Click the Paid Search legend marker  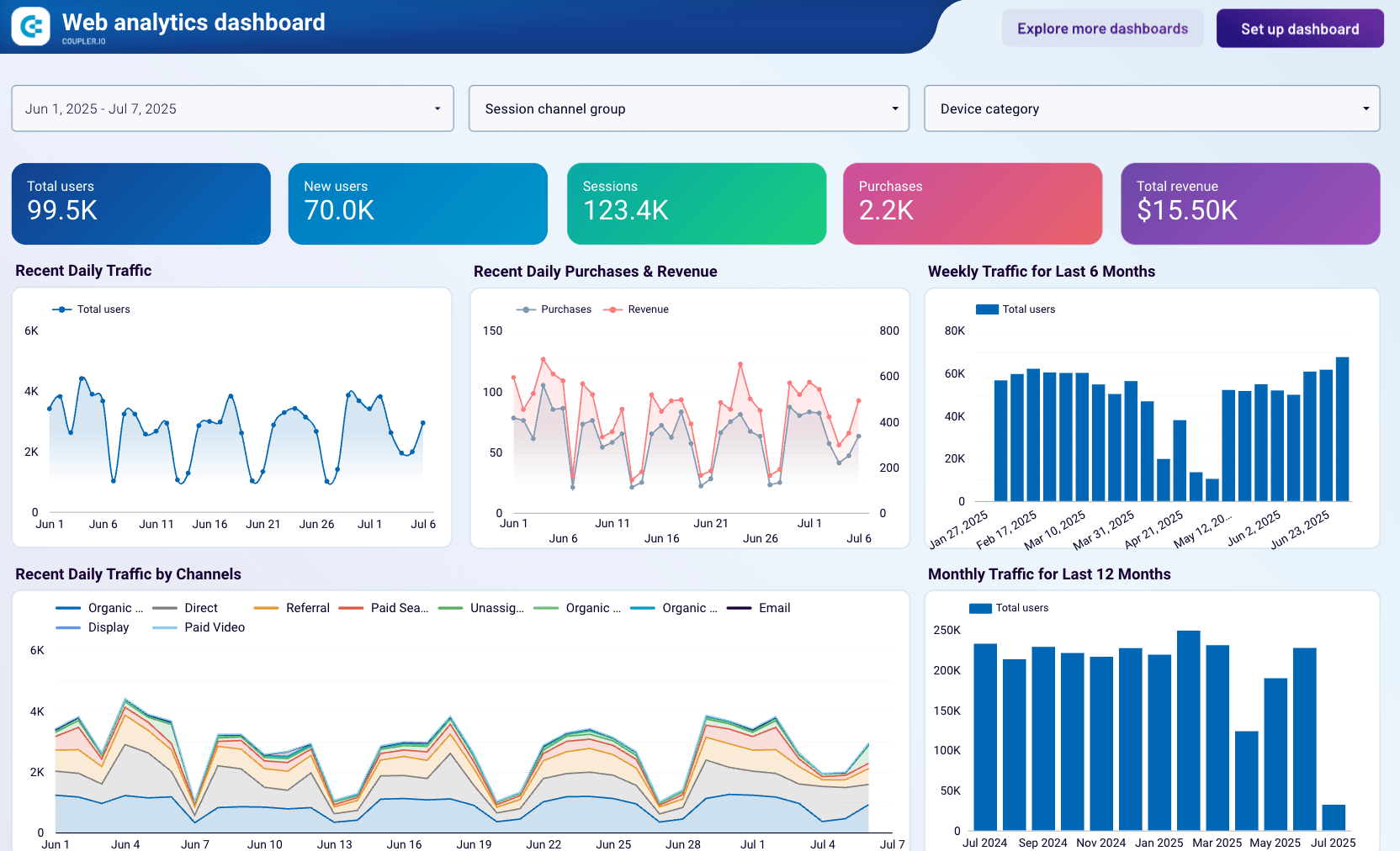[351, 607]
